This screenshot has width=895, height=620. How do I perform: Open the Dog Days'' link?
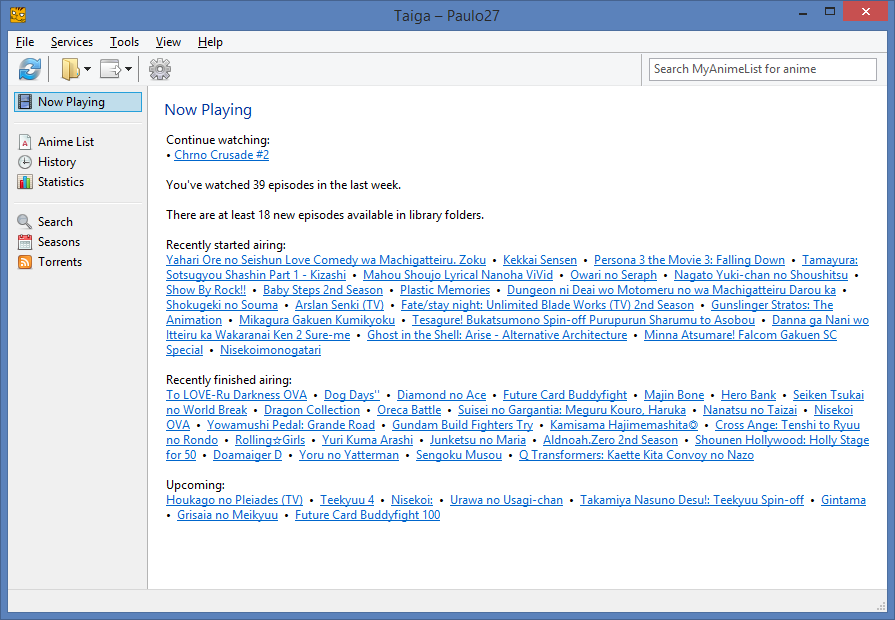352,394
